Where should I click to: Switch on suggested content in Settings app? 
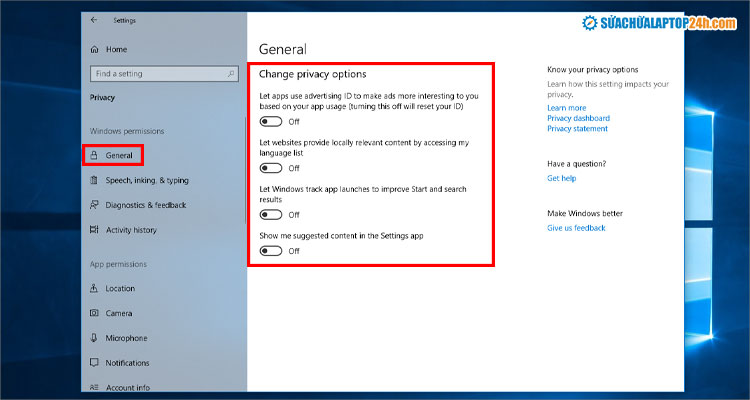[270, 251]
